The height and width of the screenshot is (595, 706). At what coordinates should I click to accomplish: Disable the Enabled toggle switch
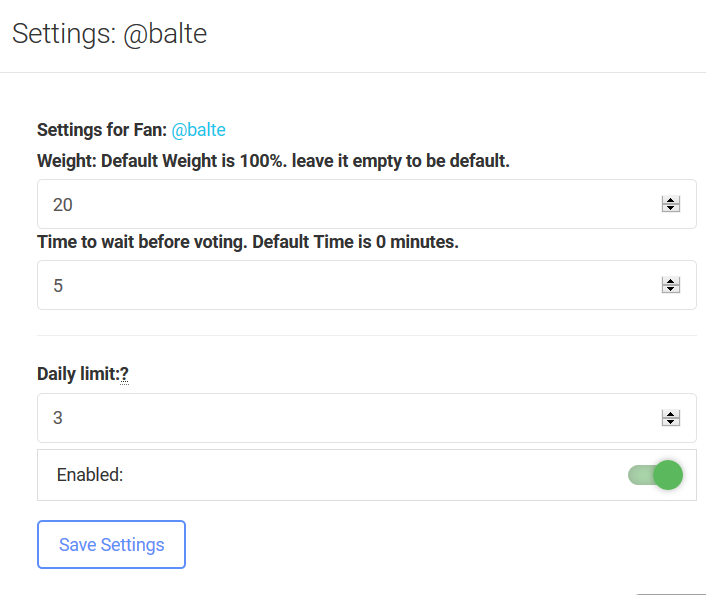click(x=656, y=475)
